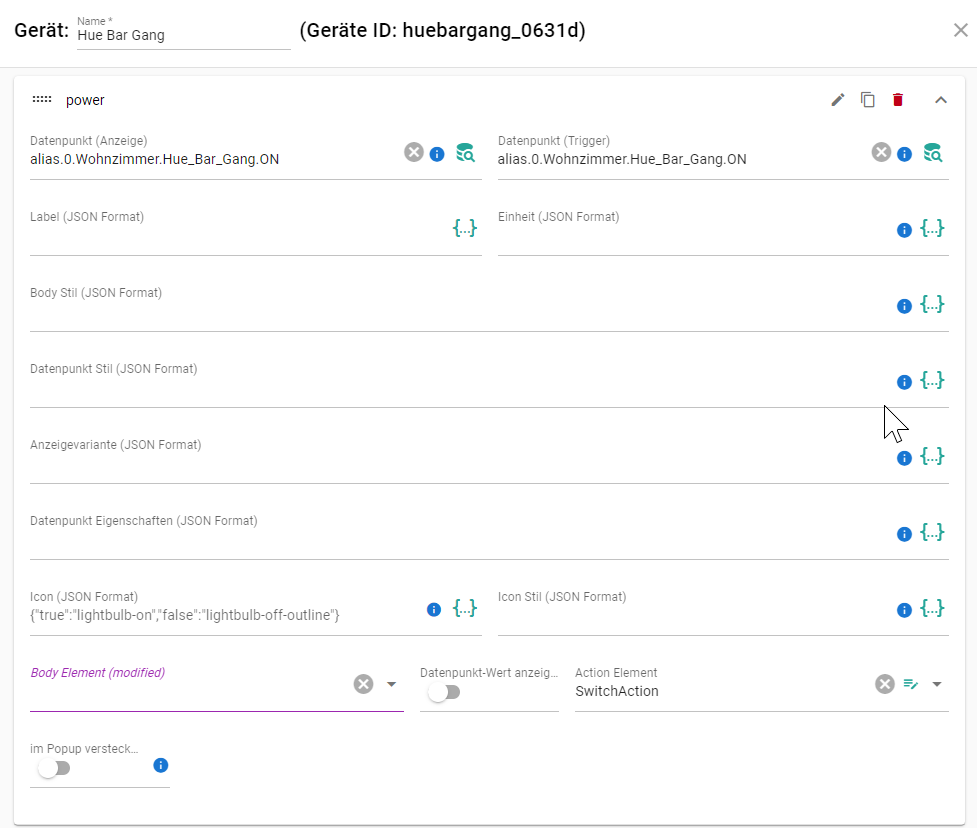Screen dimensions: 977x828
Task: Clear the SwitchAction selection
Action: pyautogui.click(x=885, y=684)
